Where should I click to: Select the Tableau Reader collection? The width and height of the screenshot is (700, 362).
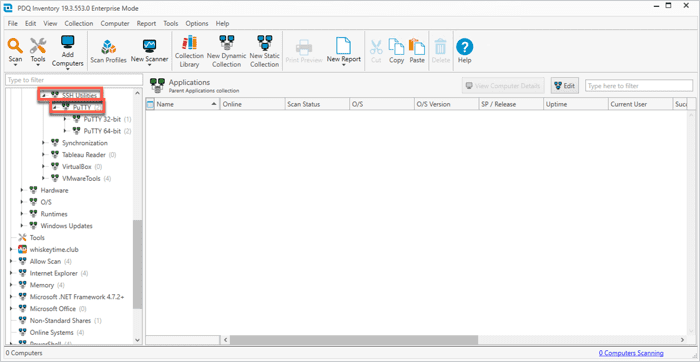pos(84,155)
